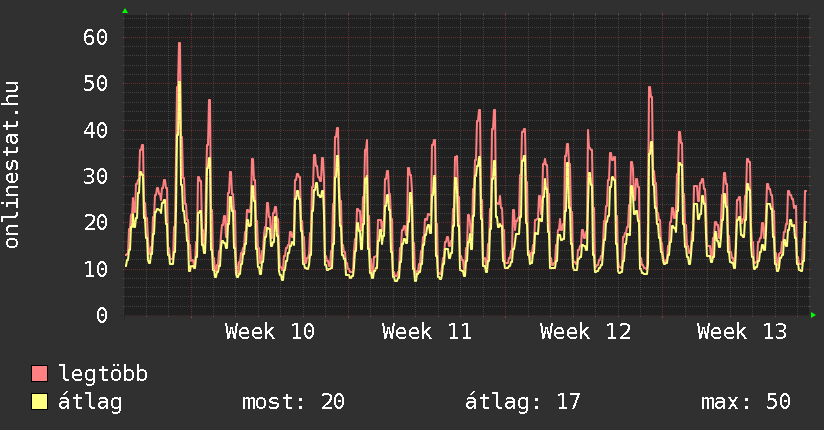This screenshot has height=430, width=824.
Task: Click the Week 13 axis label
Action: (x=742, y=332)
